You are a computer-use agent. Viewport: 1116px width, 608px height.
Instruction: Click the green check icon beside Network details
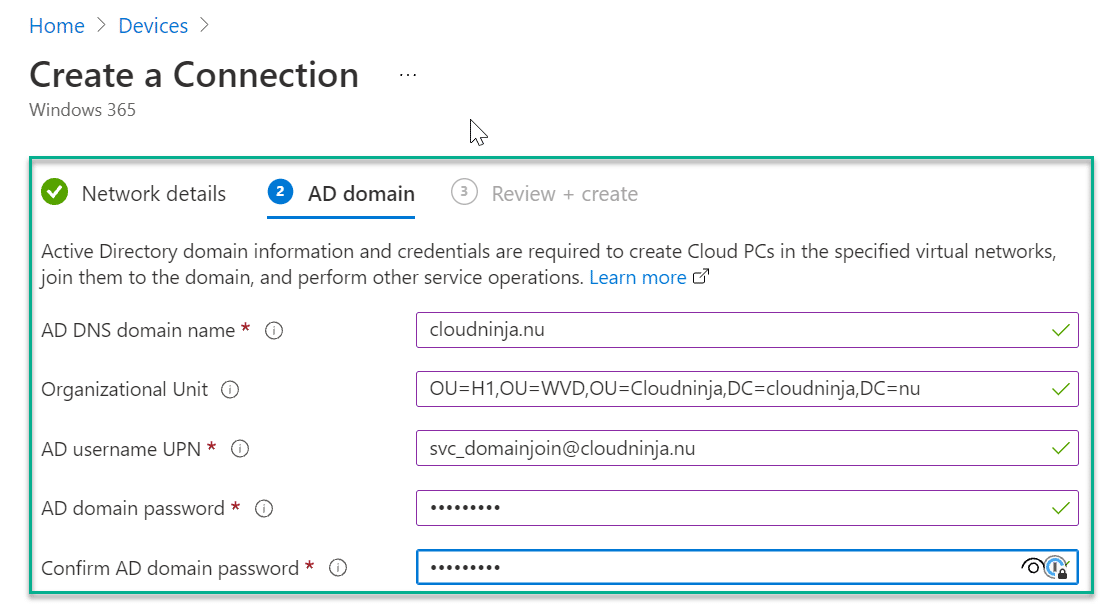point(55,192)
